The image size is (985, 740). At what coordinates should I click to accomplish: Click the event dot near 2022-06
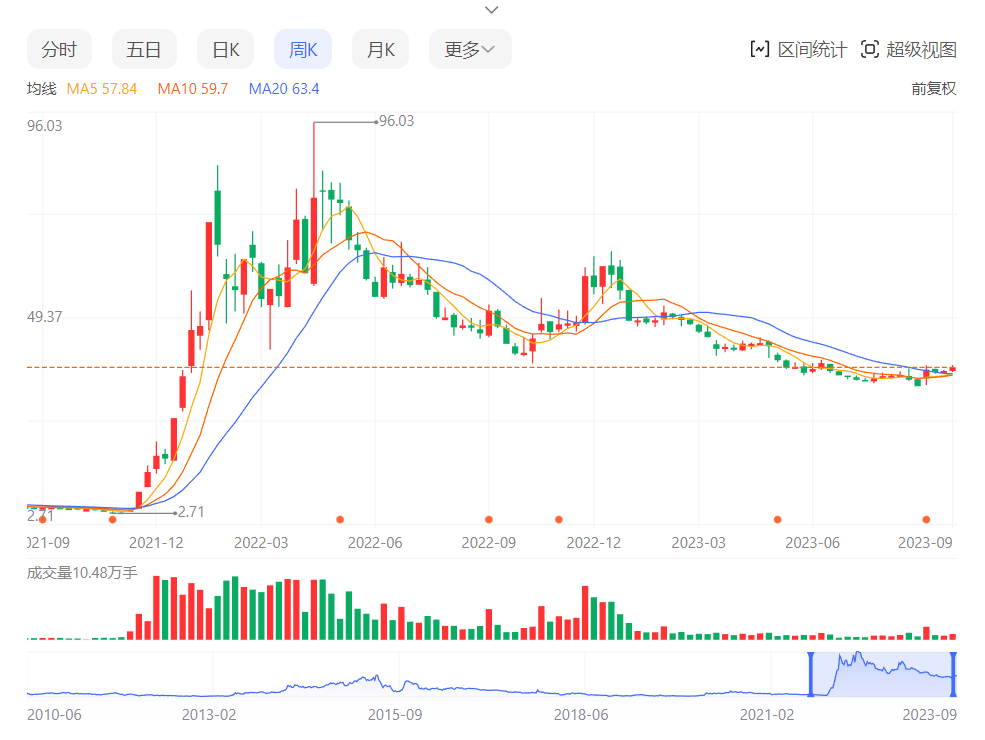(x=340, y=520)
